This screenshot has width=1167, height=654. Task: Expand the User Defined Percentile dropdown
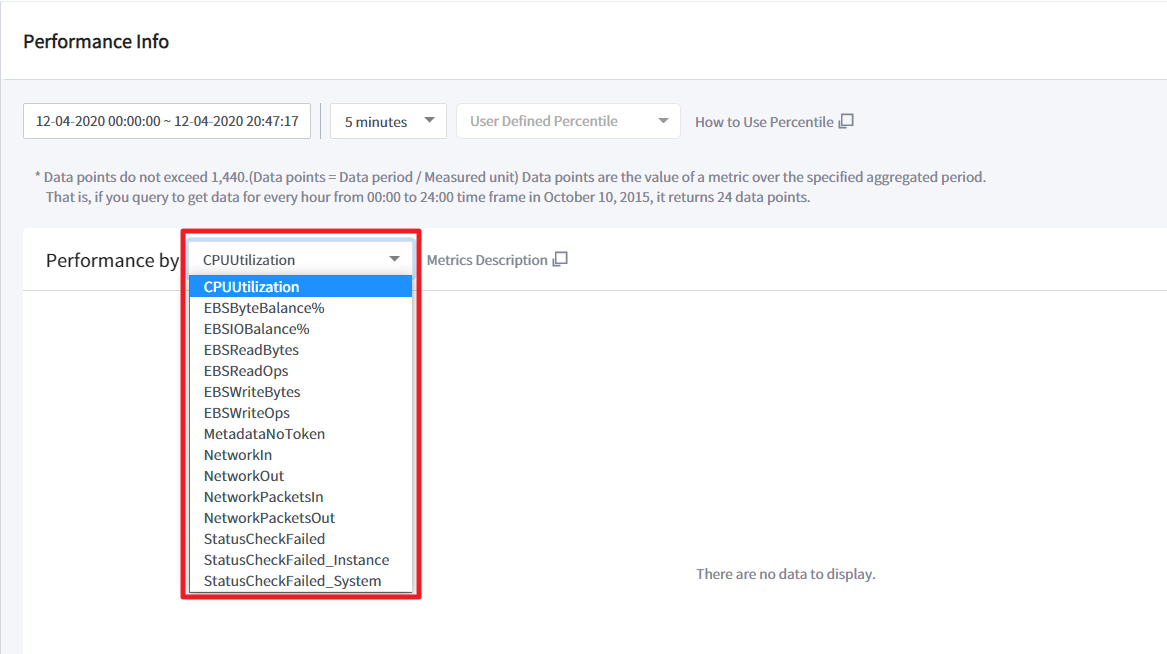pos(568,121)
